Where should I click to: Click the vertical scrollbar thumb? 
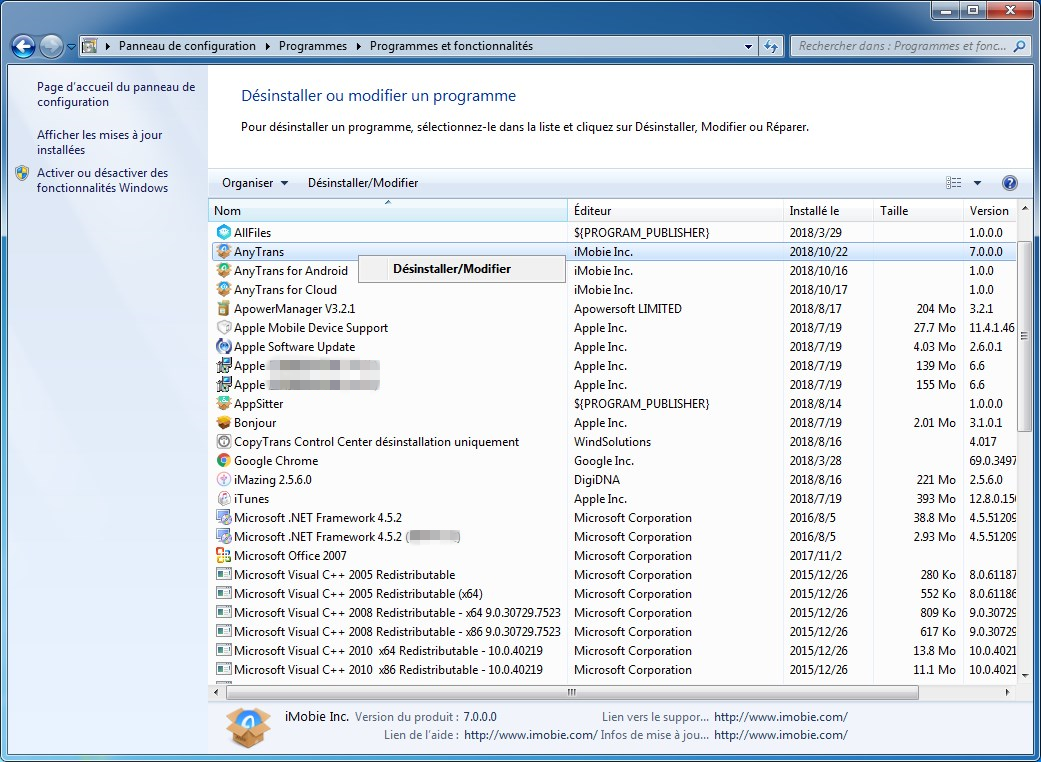pyautogui.click(x=1025, y=337)
